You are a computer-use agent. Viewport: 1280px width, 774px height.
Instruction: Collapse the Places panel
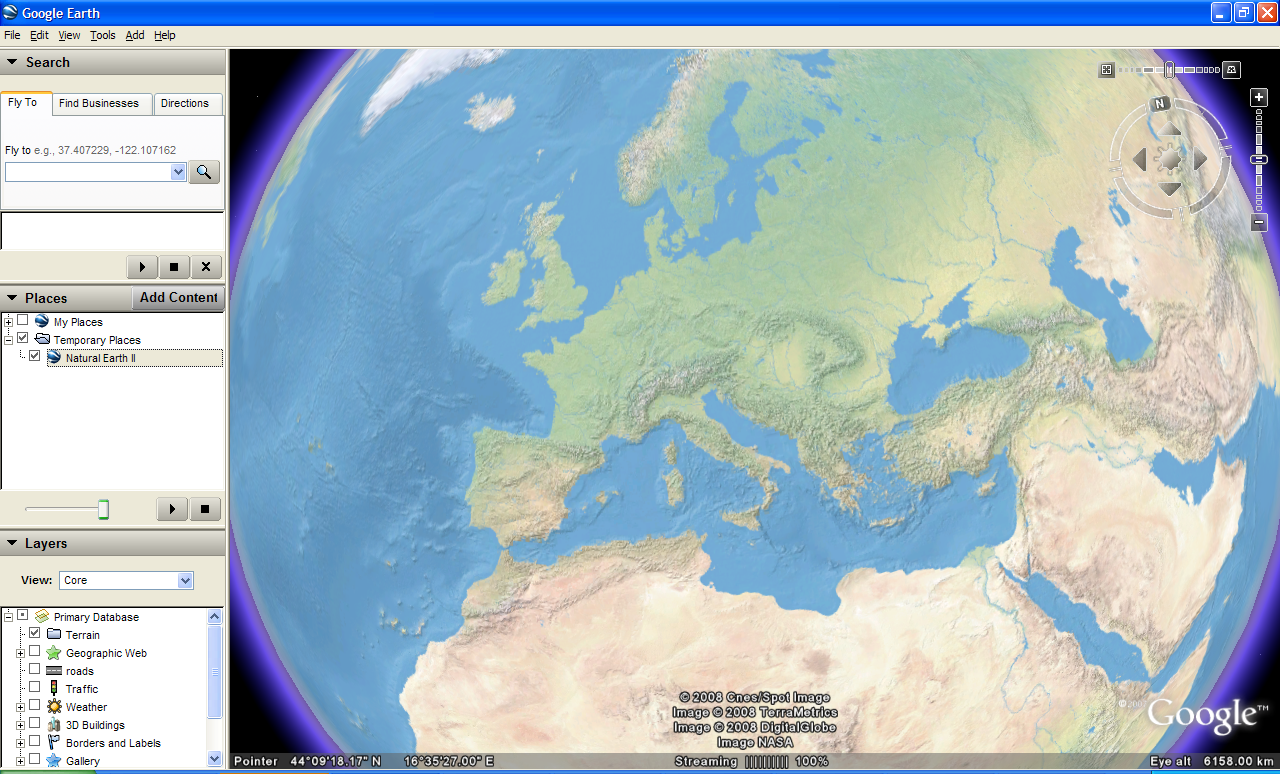pos(12,298)
